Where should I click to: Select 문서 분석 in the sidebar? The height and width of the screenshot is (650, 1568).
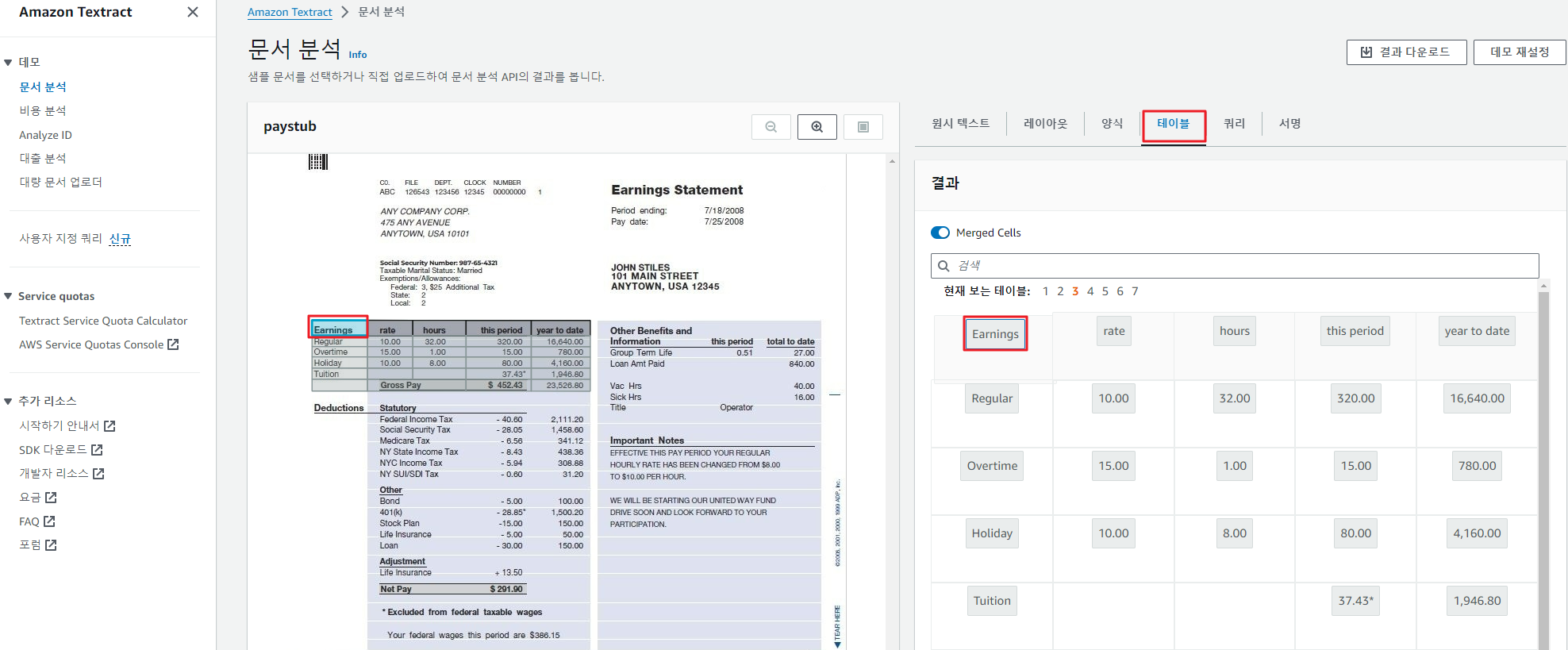point(43,87)
